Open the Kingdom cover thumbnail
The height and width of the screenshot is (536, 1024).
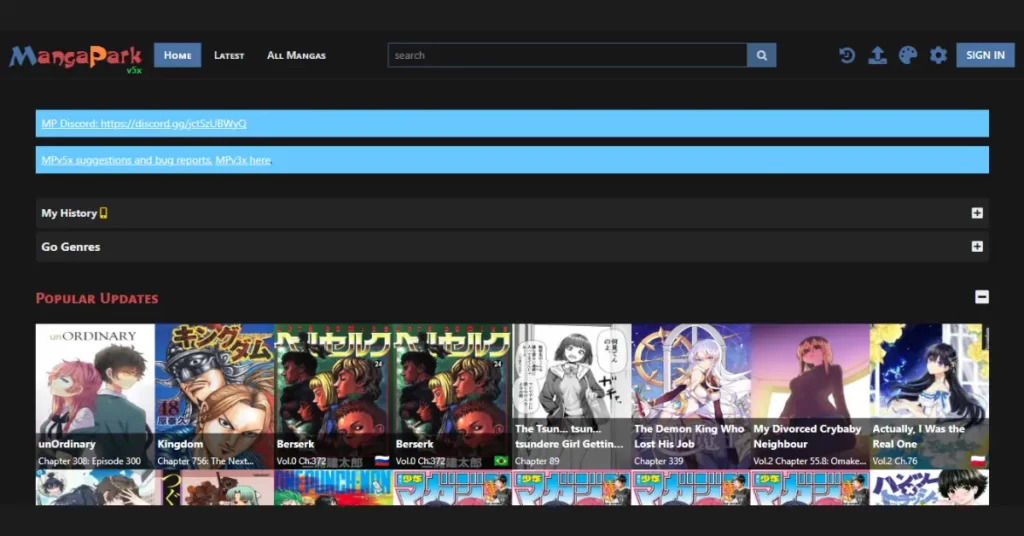(214, 396)
